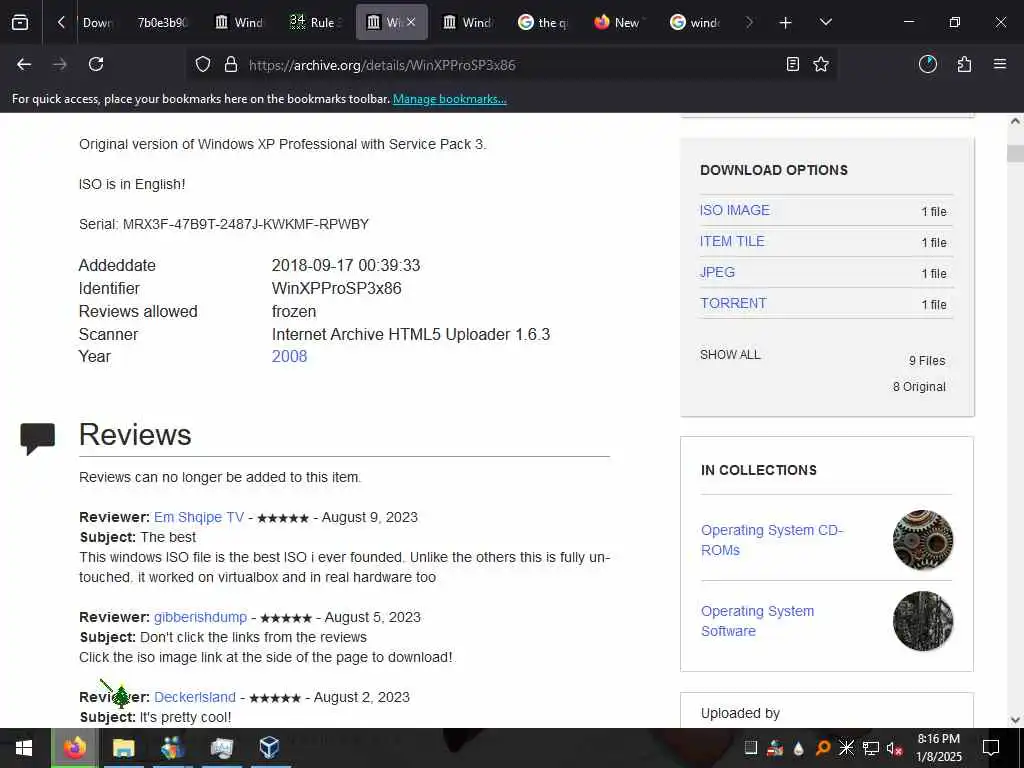Image resolution: width=1024 pixels, height=768 pixels.
Task: Open reviewer DeckerIsland profile
Action: click(x=195, y=697)
